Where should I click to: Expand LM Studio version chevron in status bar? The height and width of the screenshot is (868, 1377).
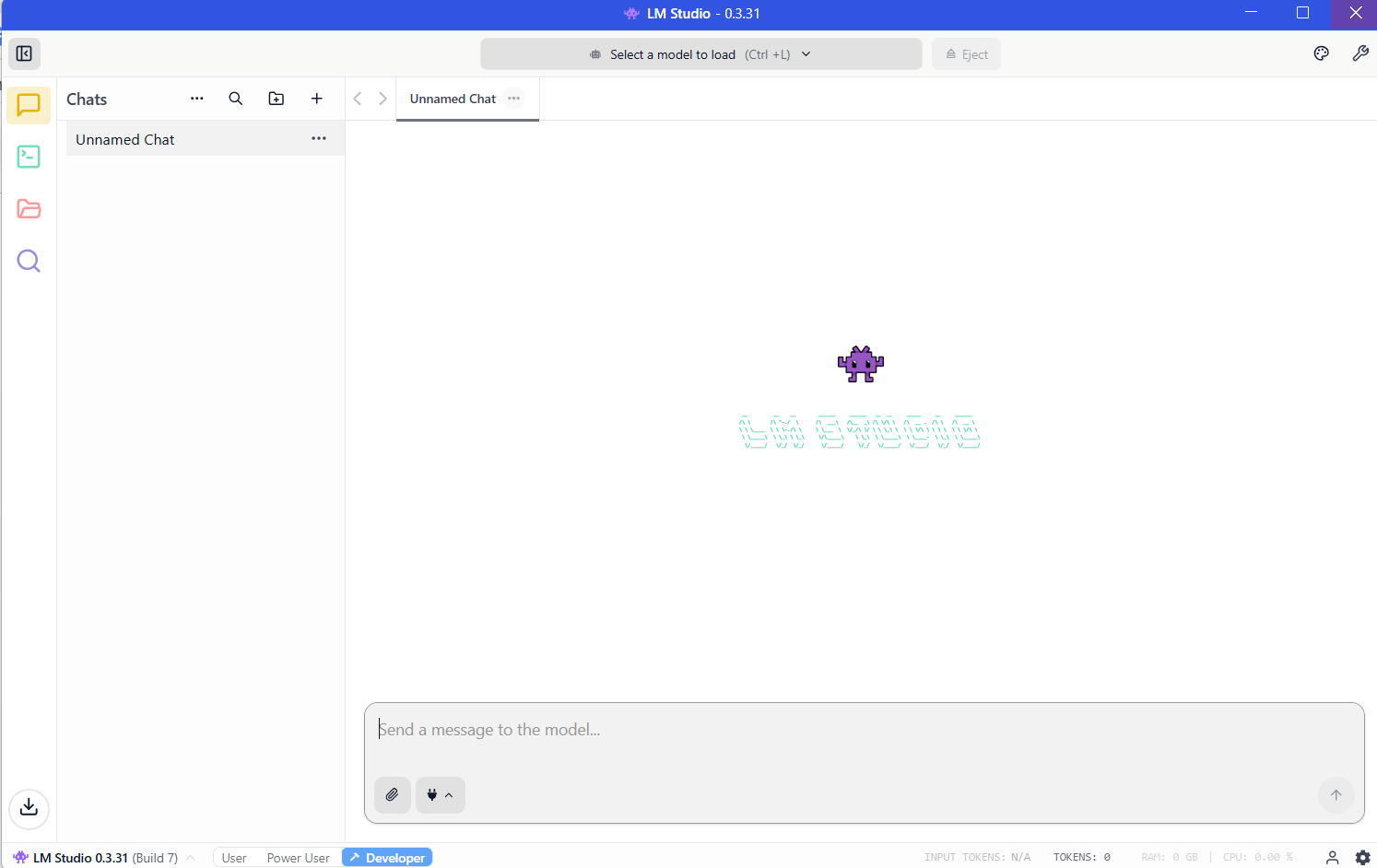(191, 858)
